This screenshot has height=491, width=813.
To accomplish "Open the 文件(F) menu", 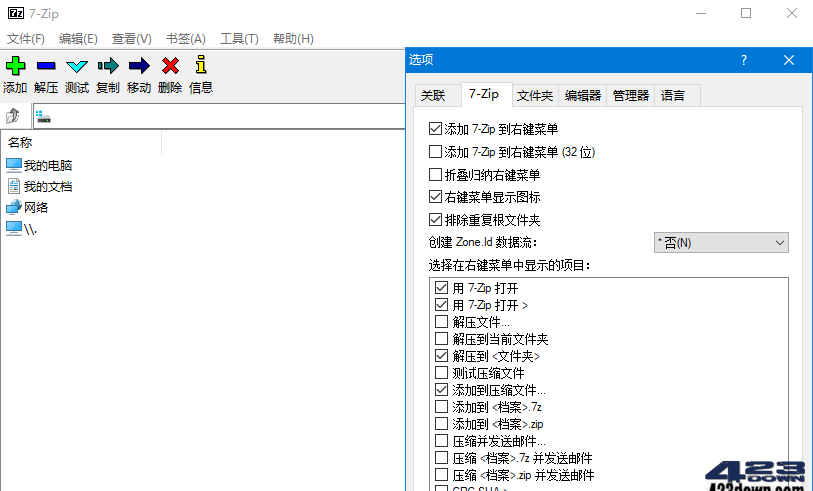I will (x=26, y=39).
